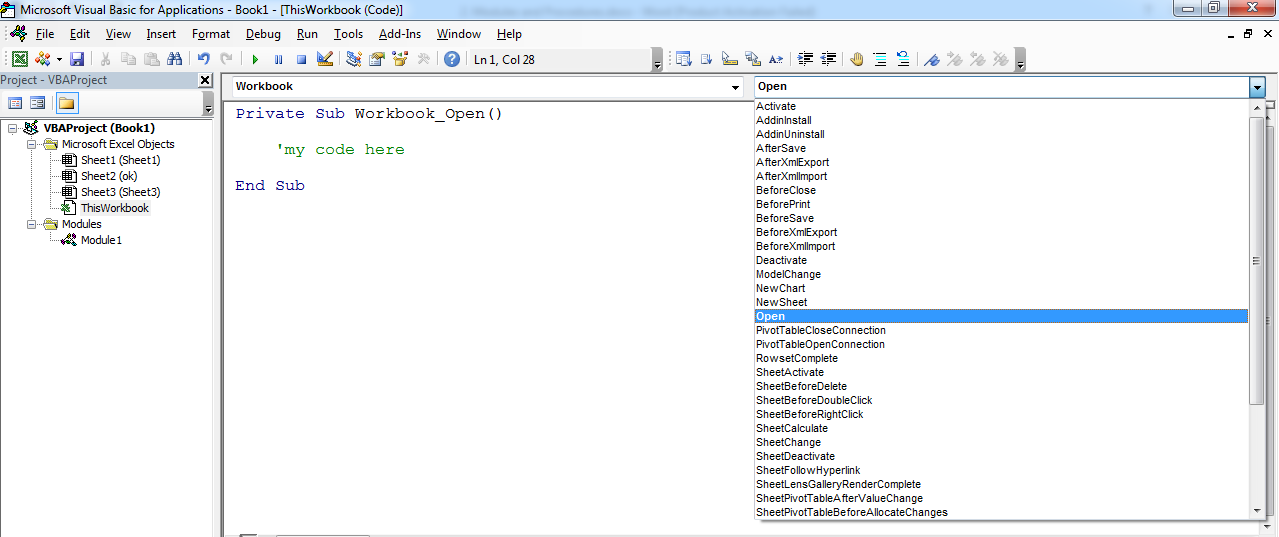Click the Complete Word icon
Image resolution: width=1279 pixels, height=537 pixels.
tap(776, 59)
